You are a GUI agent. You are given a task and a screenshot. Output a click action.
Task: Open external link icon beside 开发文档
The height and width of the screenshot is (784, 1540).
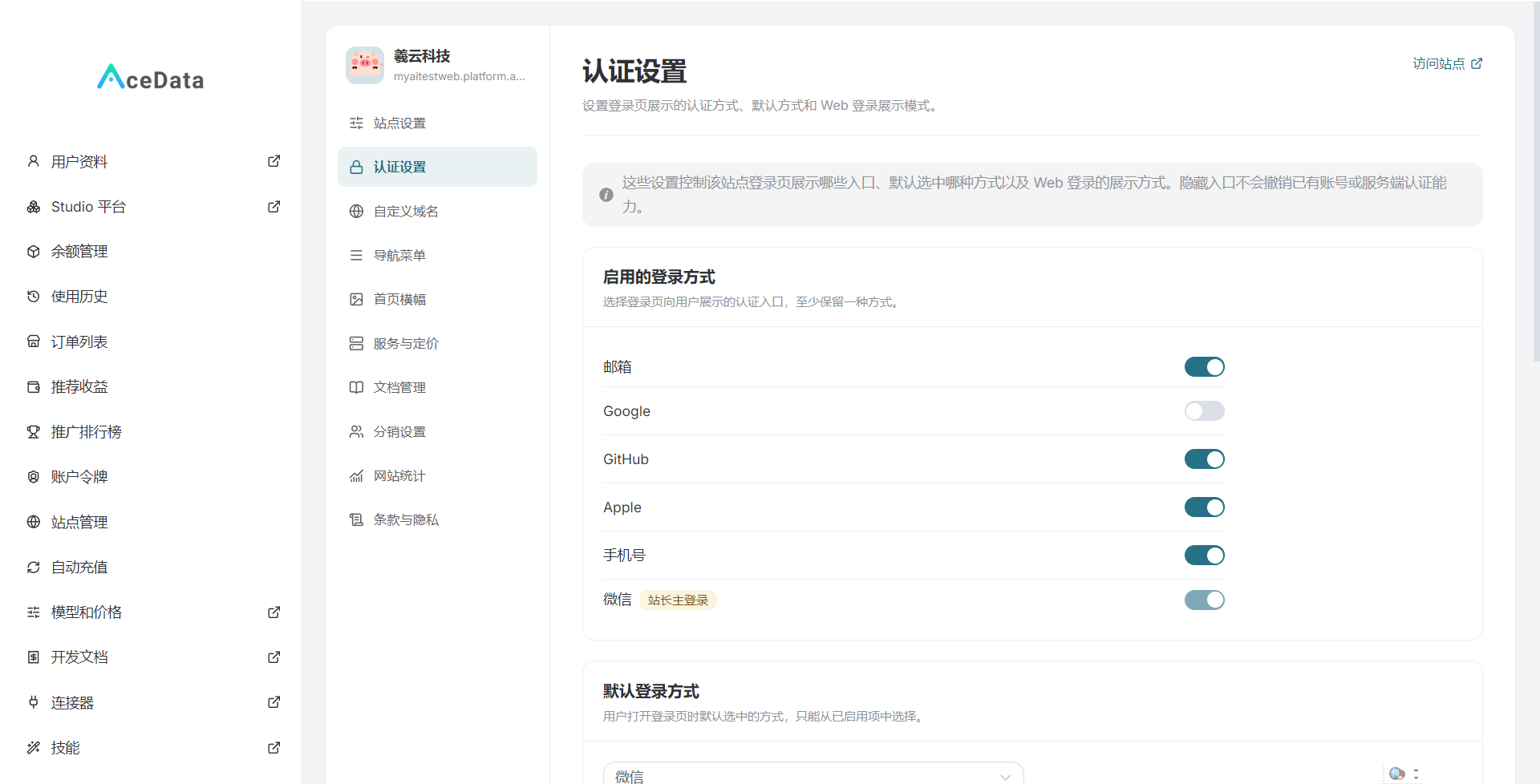tap(274, 657)
